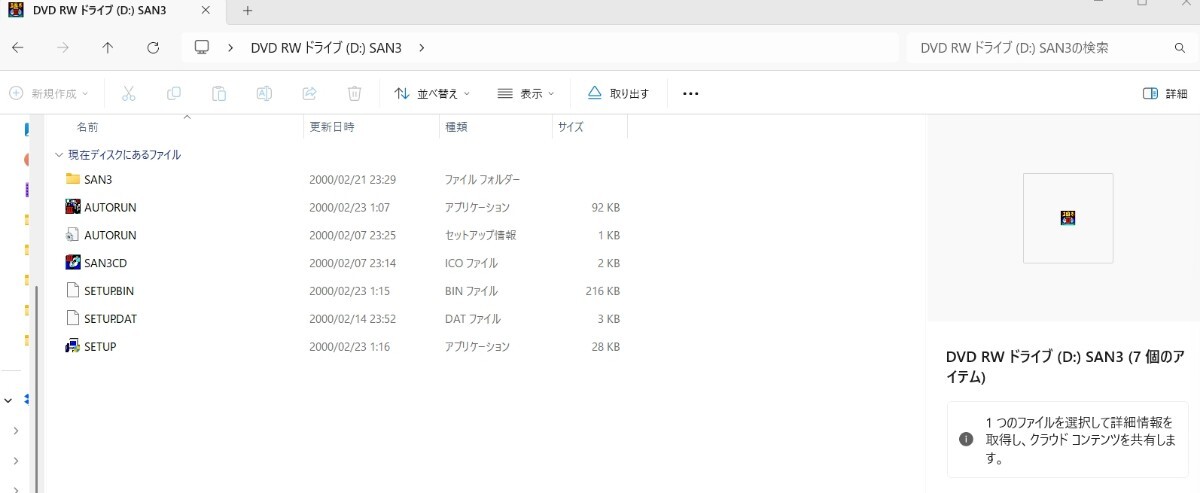The height and width of the screenshot is (493, 1200).
Task: Open the 並べ替え sort dropdown
Action: (x=432, y=93)
